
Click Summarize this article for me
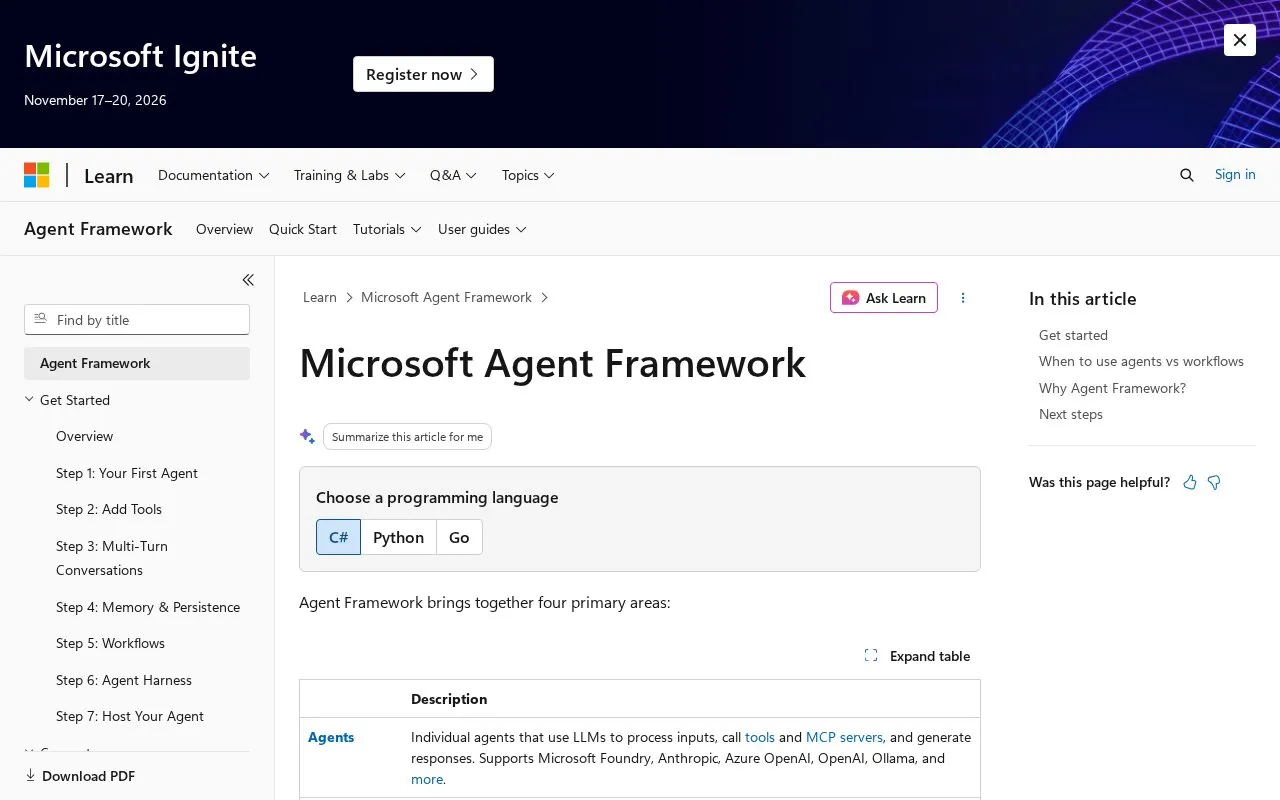click(407, 436)
